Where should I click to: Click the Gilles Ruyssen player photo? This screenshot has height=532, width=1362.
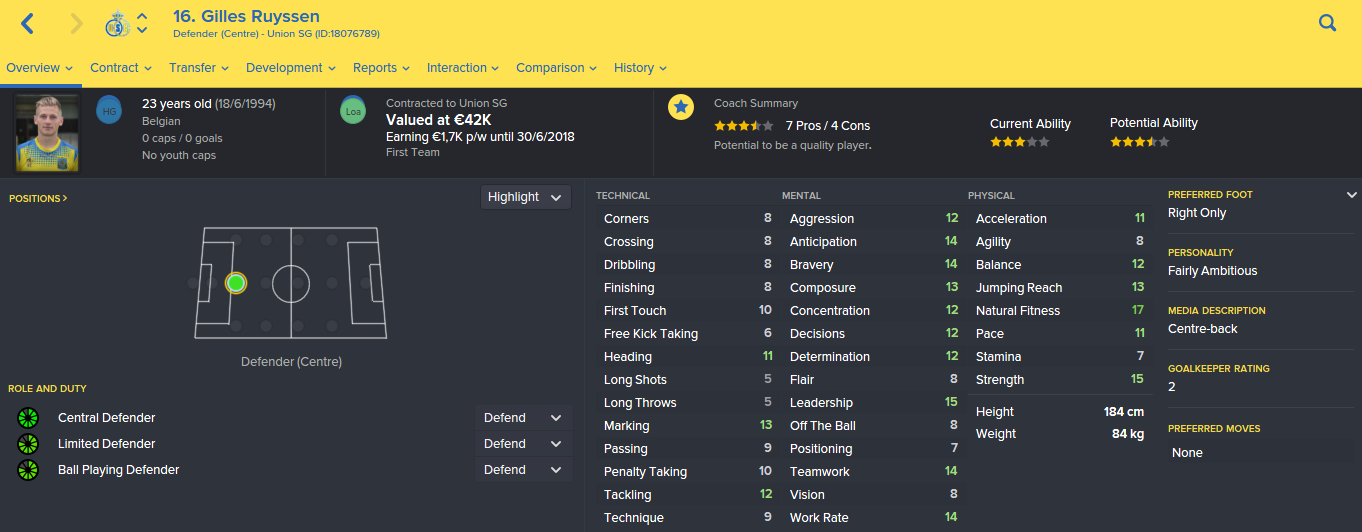pyautogui.click(x=47, y=132)
